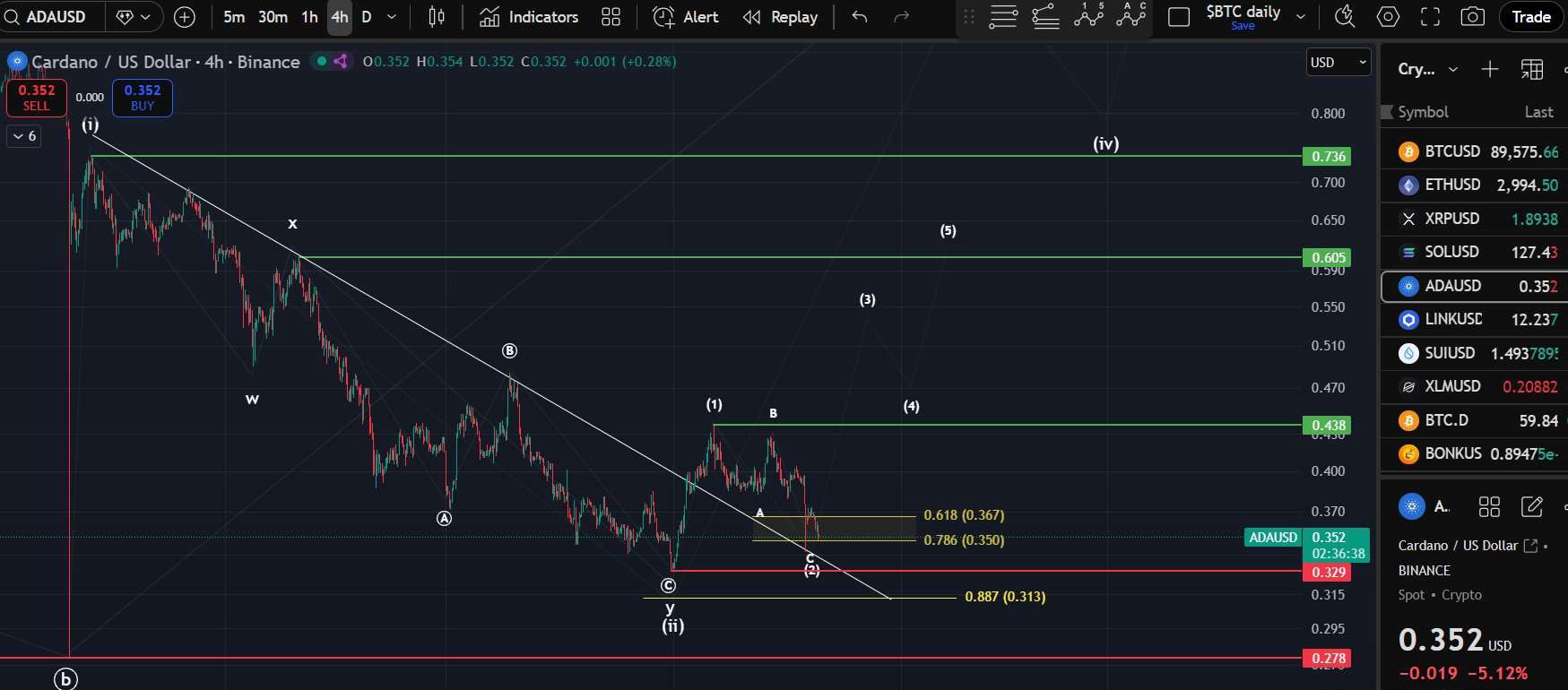
Task: Open the Trade button
Action: click(1531, 17)
